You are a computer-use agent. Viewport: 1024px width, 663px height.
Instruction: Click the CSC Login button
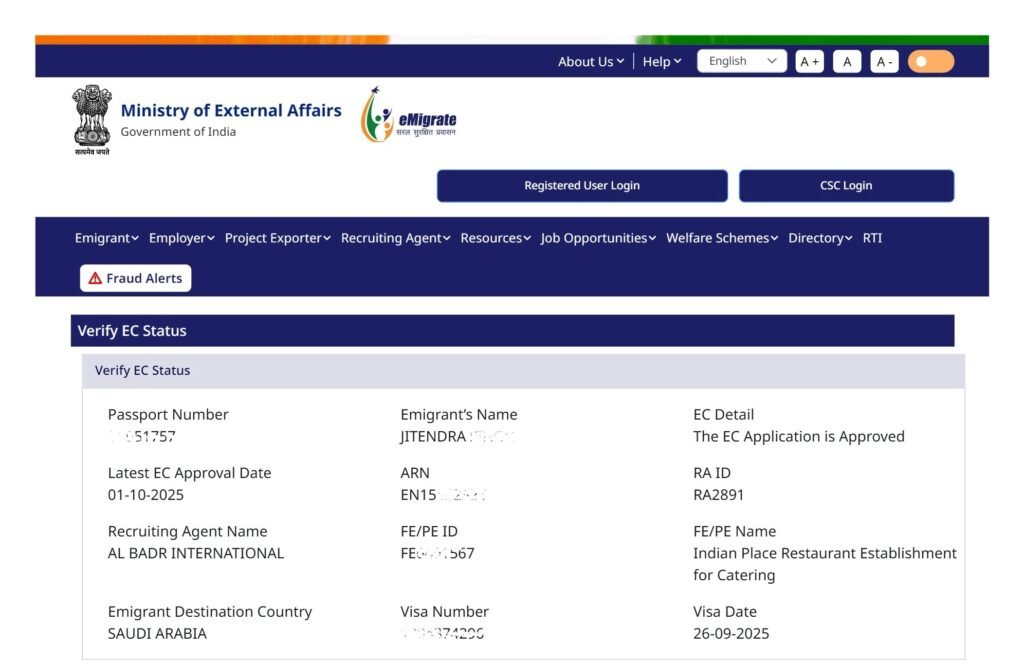[x=846, y=186]
